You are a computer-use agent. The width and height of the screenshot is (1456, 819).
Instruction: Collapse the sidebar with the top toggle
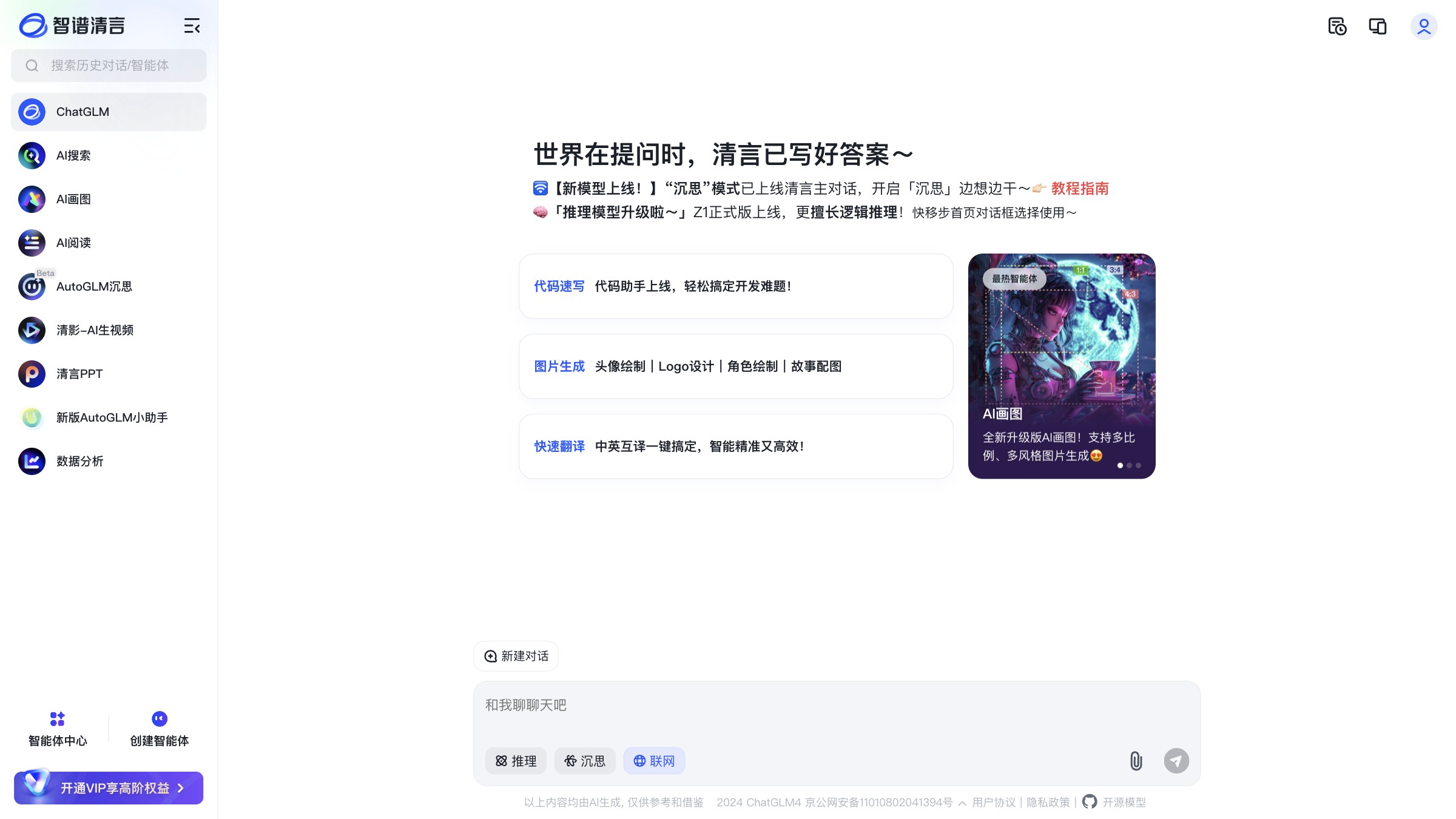click(x=191, y=27)
